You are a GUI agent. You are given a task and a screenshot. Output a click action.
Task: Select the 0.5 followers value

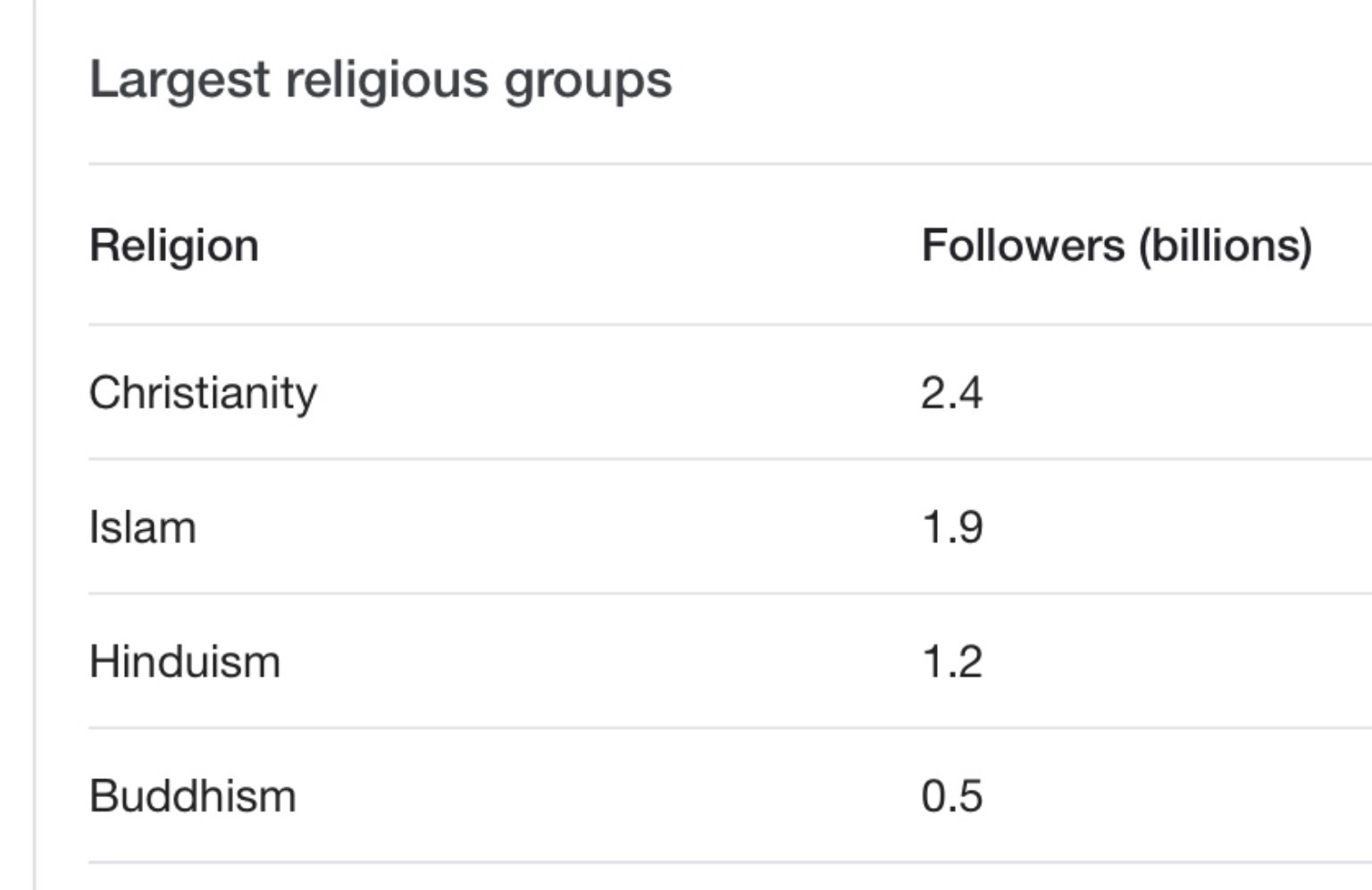(x=952, y=796)
